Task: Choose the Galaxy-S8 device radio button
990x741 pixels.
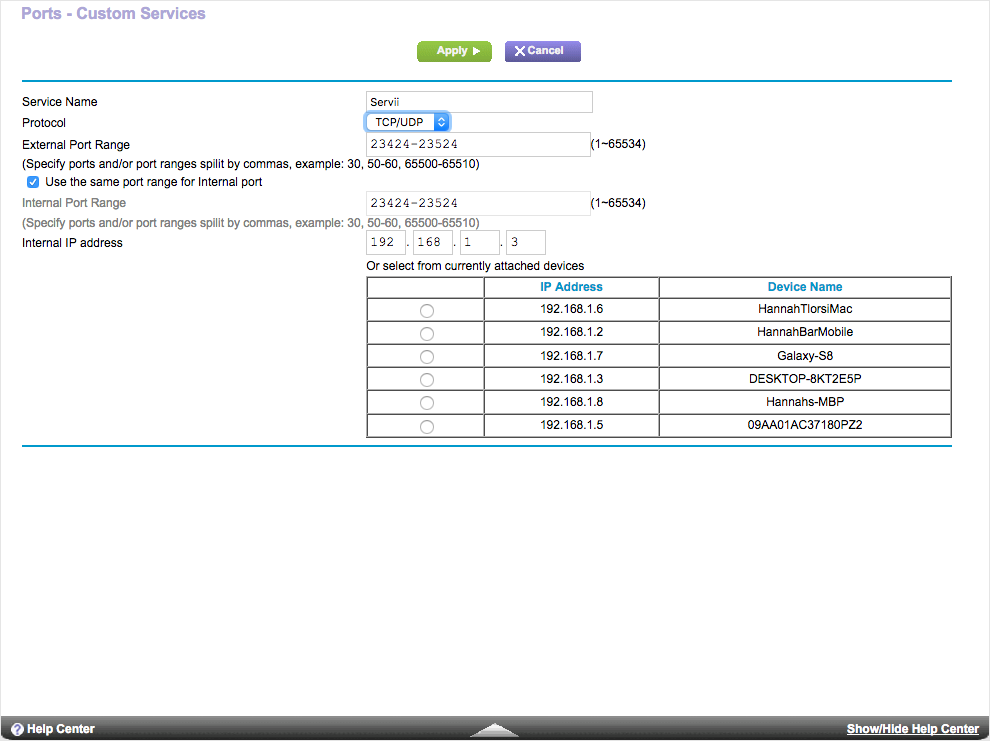Action: [427, 357]
